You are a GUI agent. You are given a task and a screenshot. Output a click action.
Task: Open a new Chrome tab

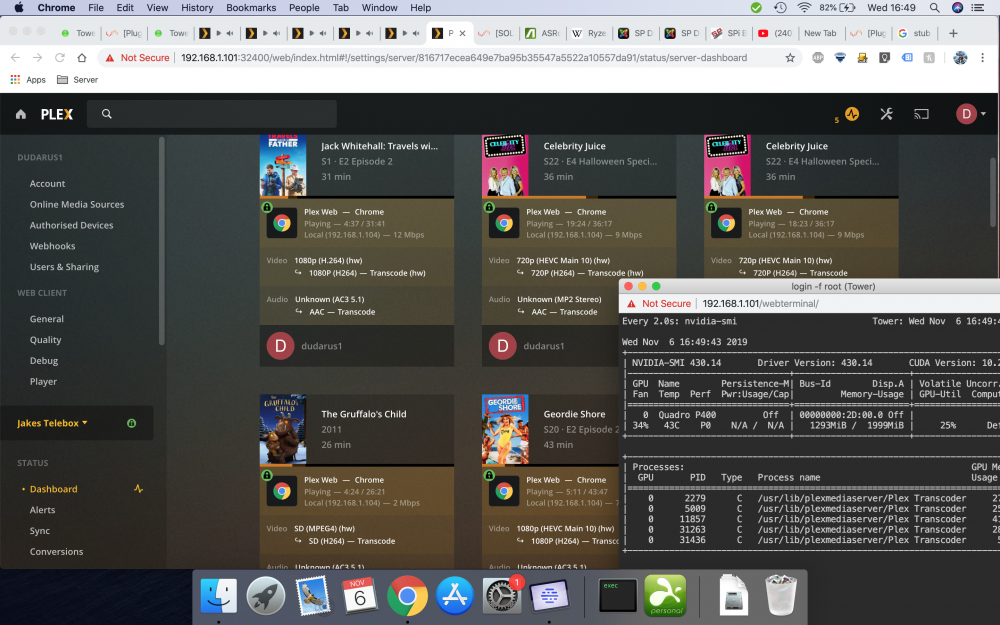pyautogui.click(x=953, y=33)
